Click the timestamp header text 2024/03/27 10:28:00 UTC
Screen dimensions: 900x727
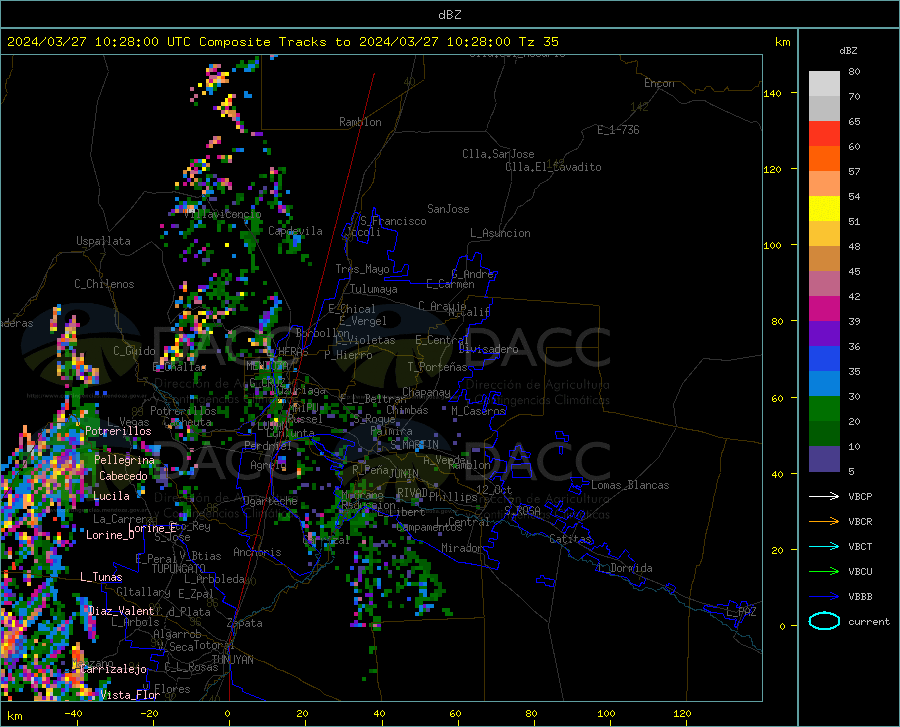99,42
